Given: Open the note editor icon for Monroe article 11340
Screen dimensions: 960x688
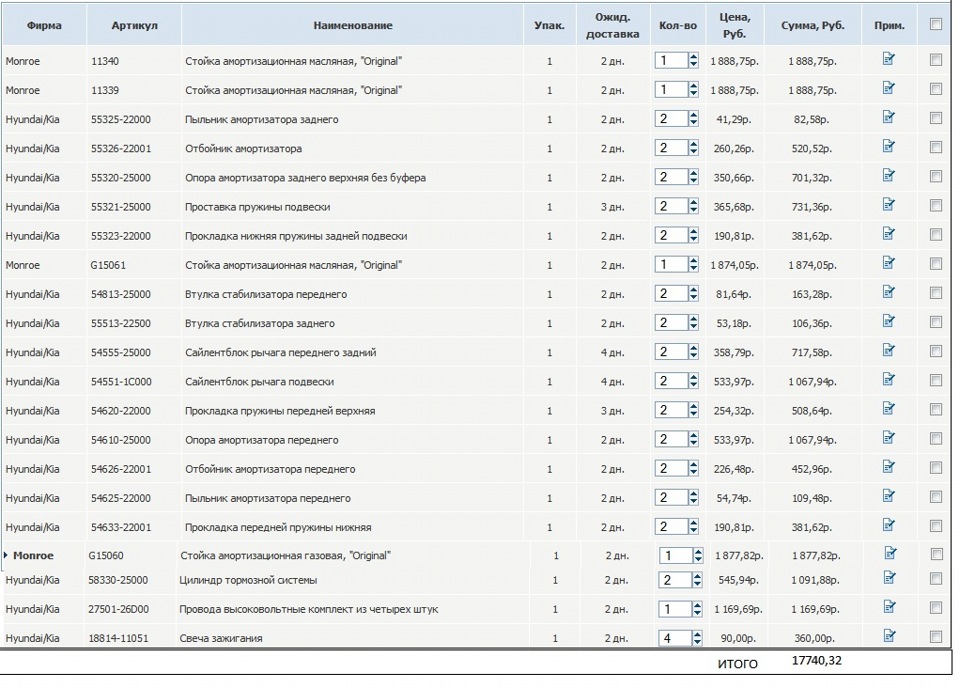Looking at the screenshot, I should [x=889, y=60].
